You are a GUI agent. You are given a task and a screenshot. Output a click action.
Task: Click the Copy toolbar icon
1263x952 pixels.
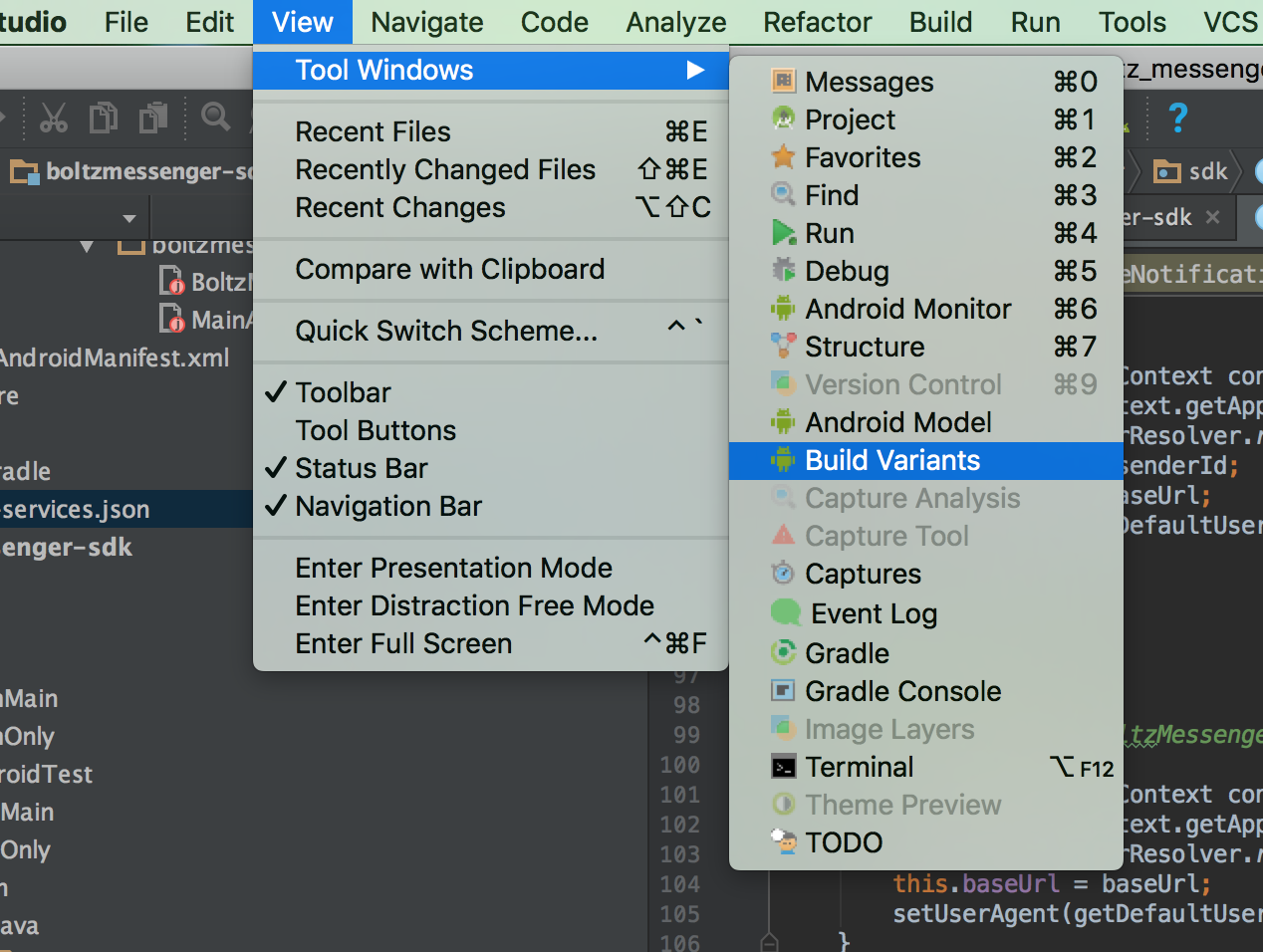coord(104,118)
